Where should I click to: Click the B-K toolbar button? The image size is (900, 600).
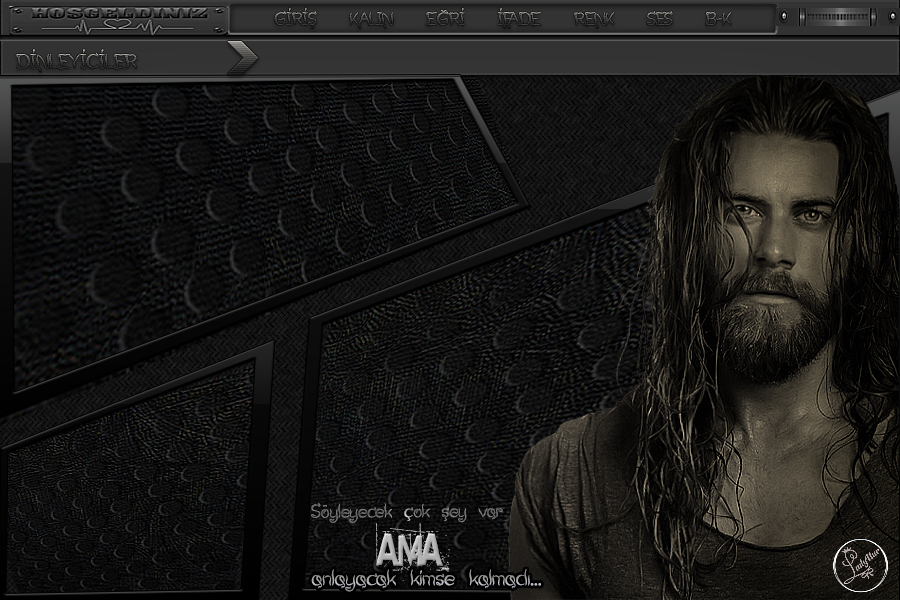point(718,19)
